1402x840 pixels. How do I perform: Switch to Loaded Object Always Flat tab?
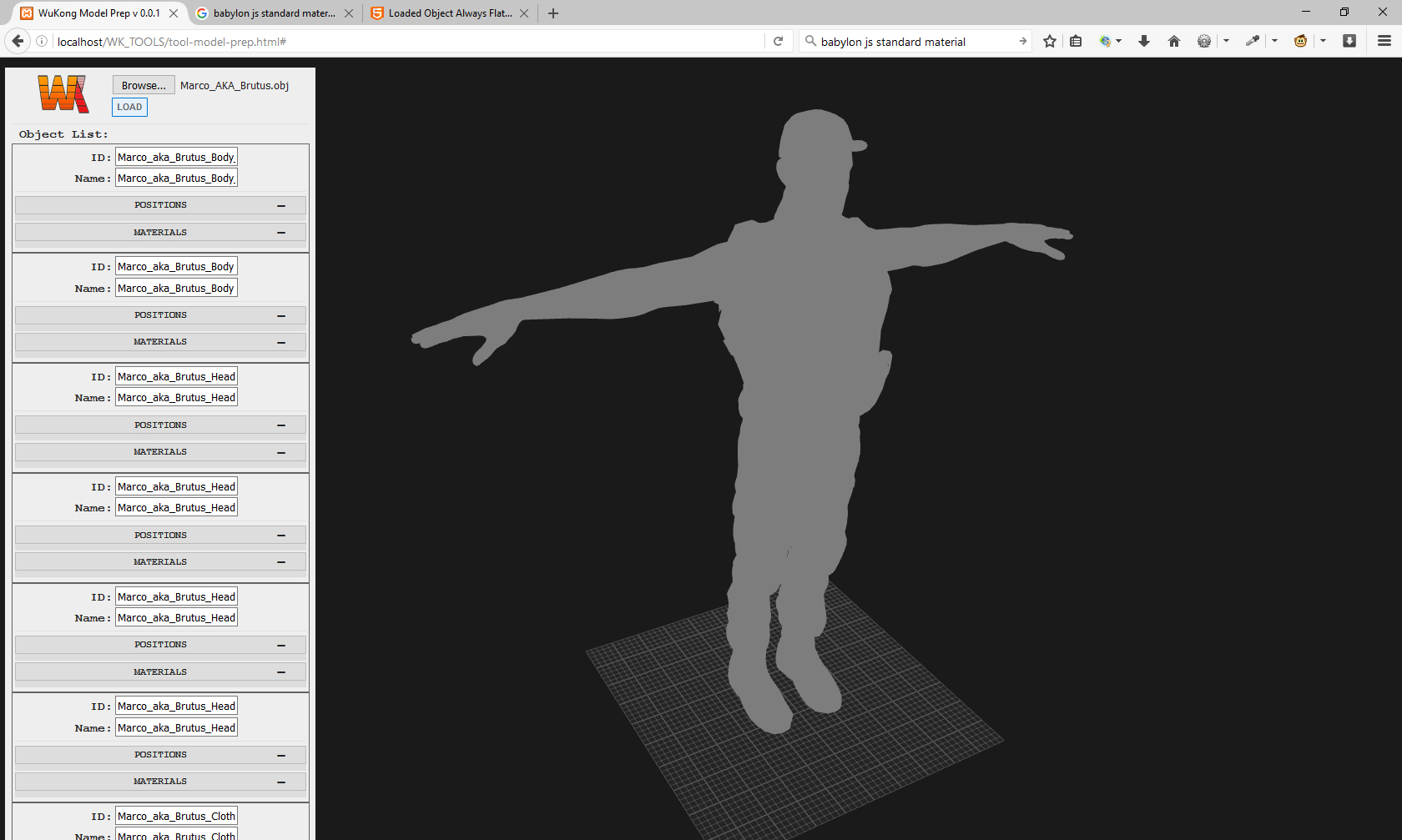(x=450, y=13)
